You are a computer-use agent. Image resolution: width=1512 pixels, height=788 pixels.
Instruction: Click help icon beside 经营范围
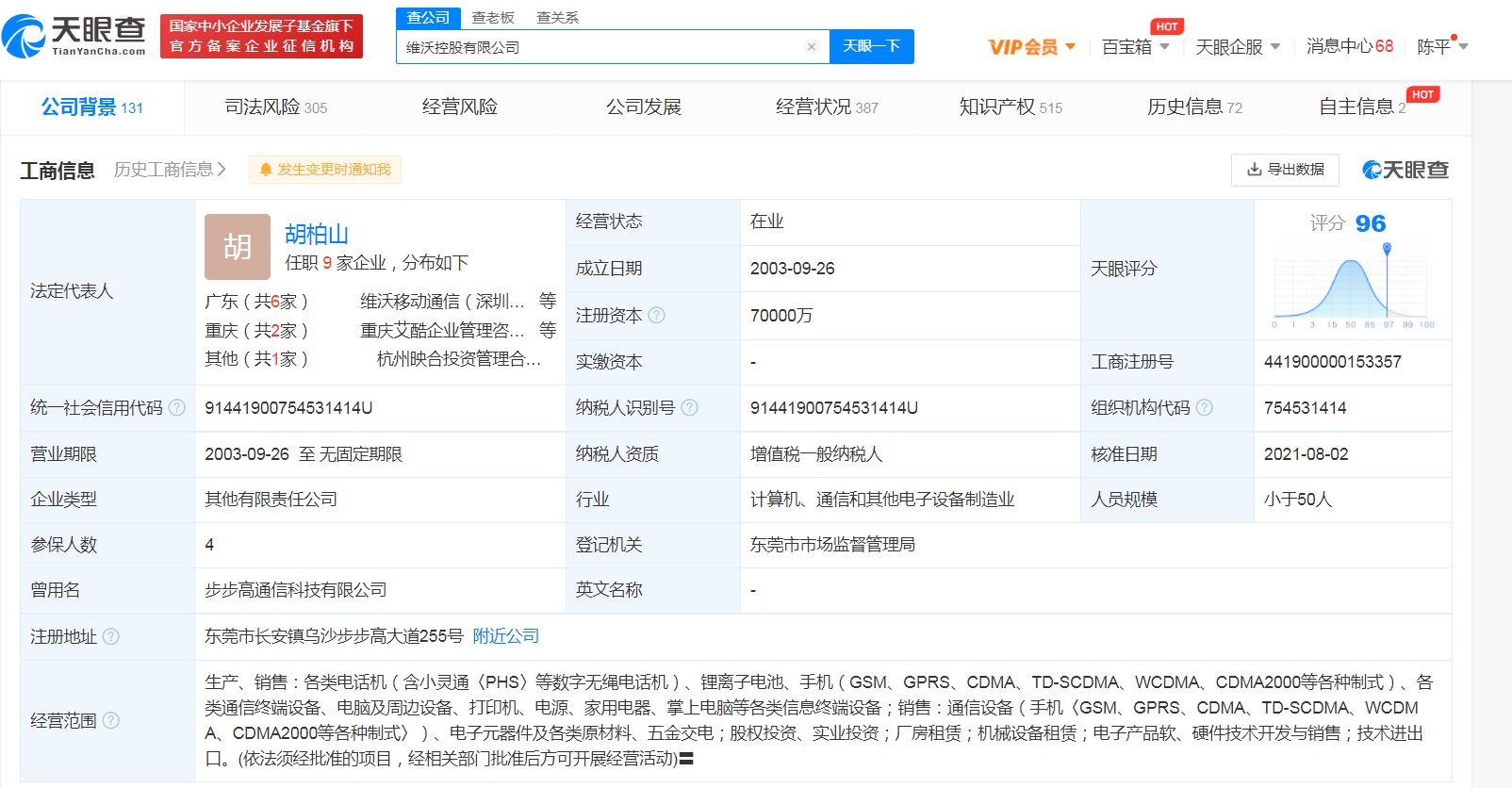[110, 720]
